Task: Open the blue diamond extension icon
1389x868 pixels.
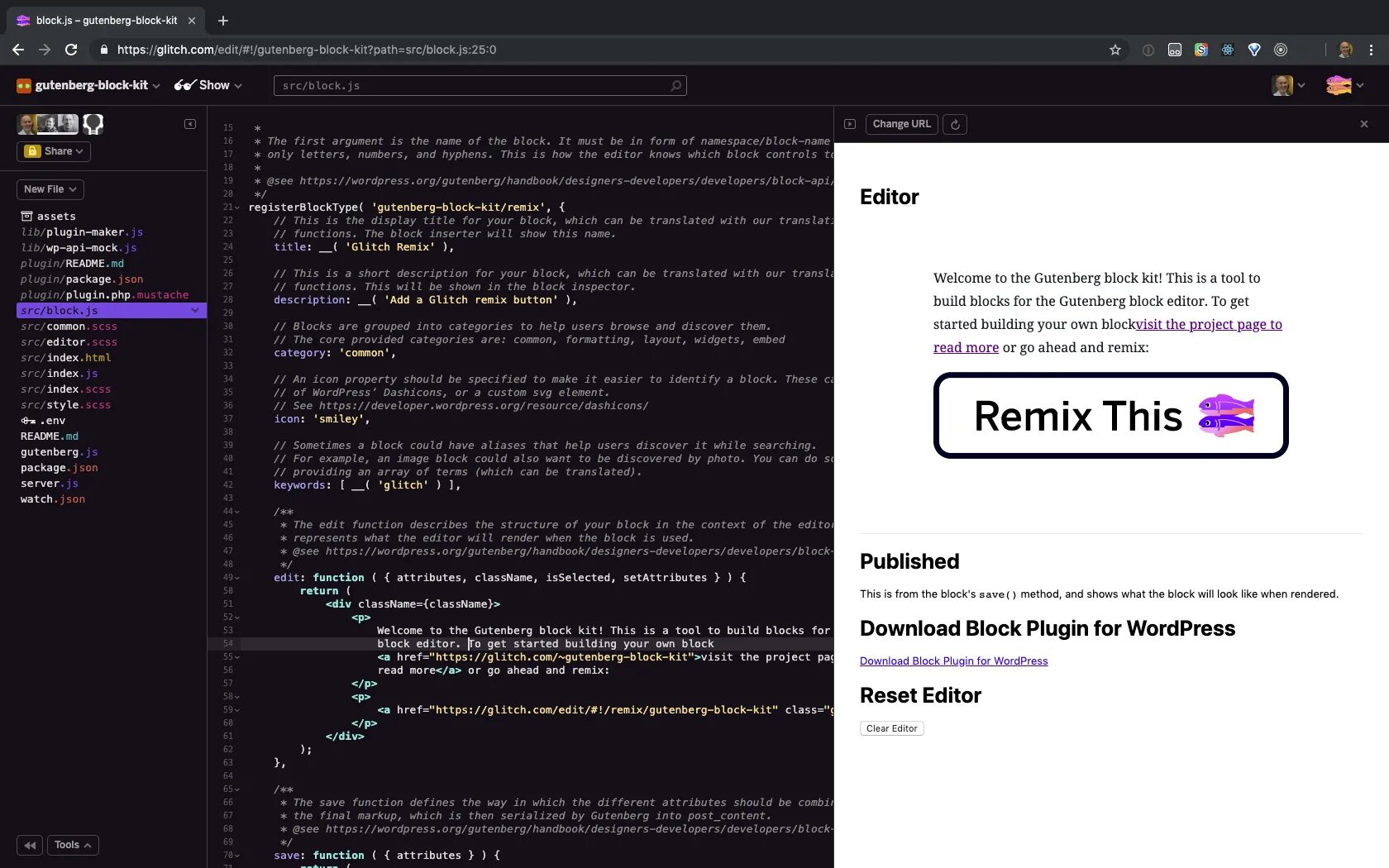Action: tap(1254, 50)
